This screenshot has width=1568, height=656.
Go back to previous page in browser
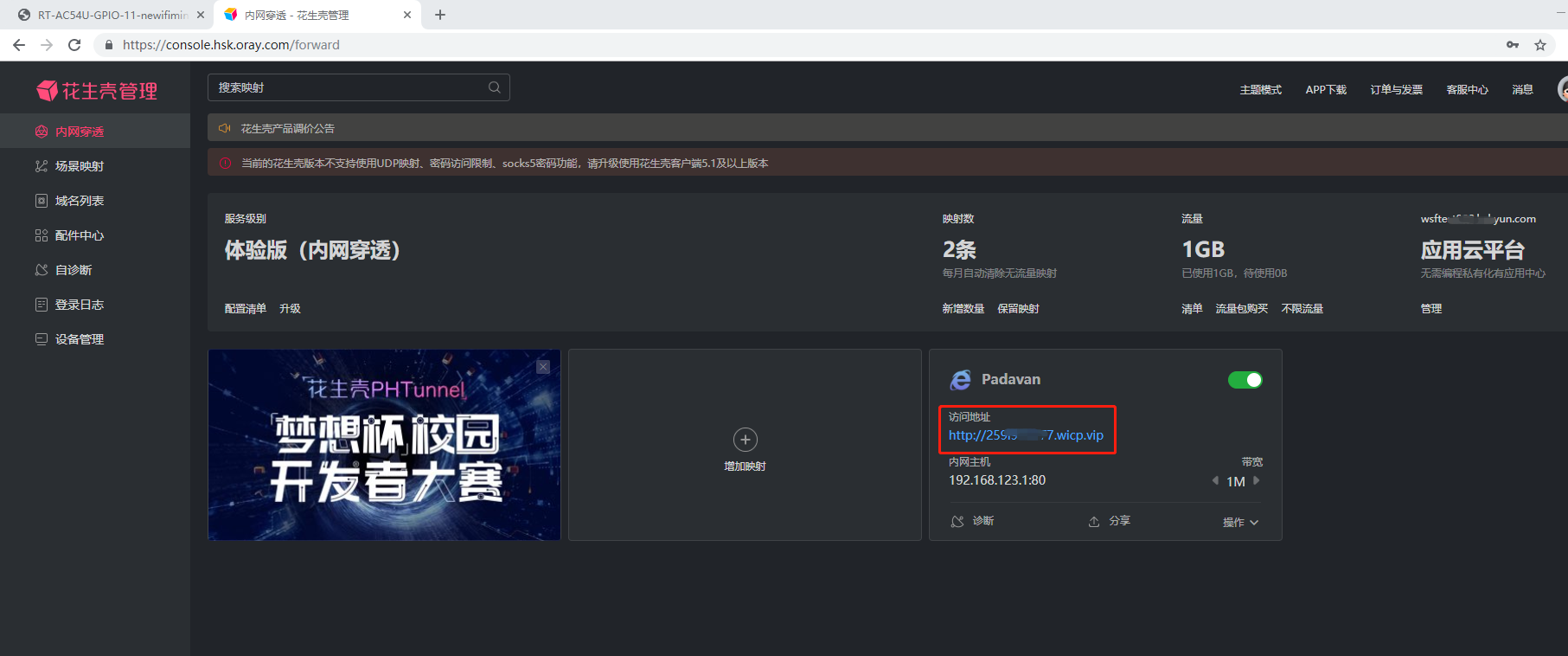click(19, 45)
